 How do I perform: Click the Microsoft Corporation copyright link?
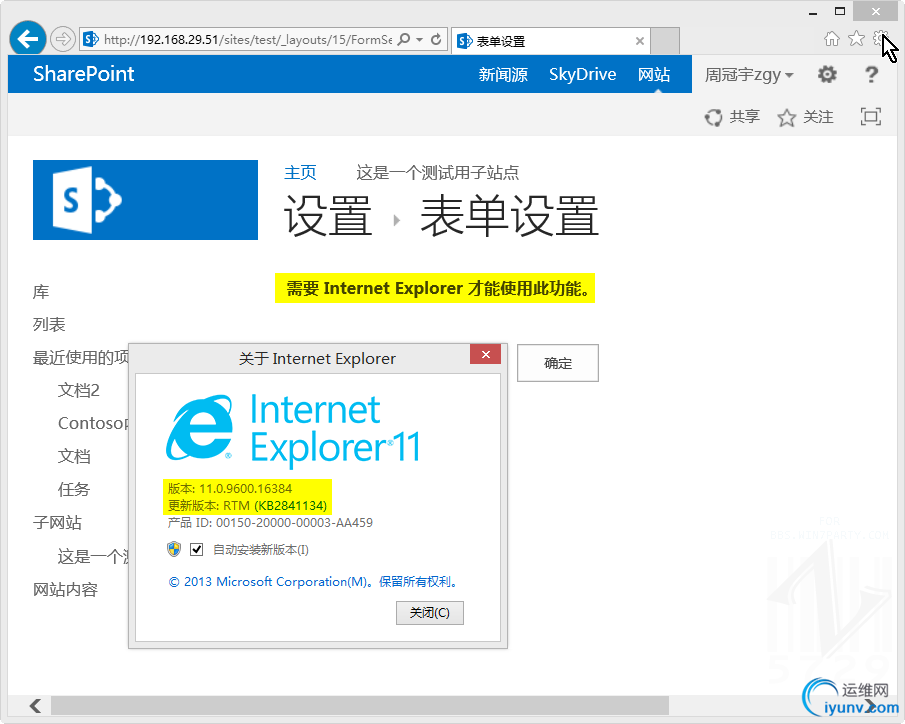tap(315, 581)
